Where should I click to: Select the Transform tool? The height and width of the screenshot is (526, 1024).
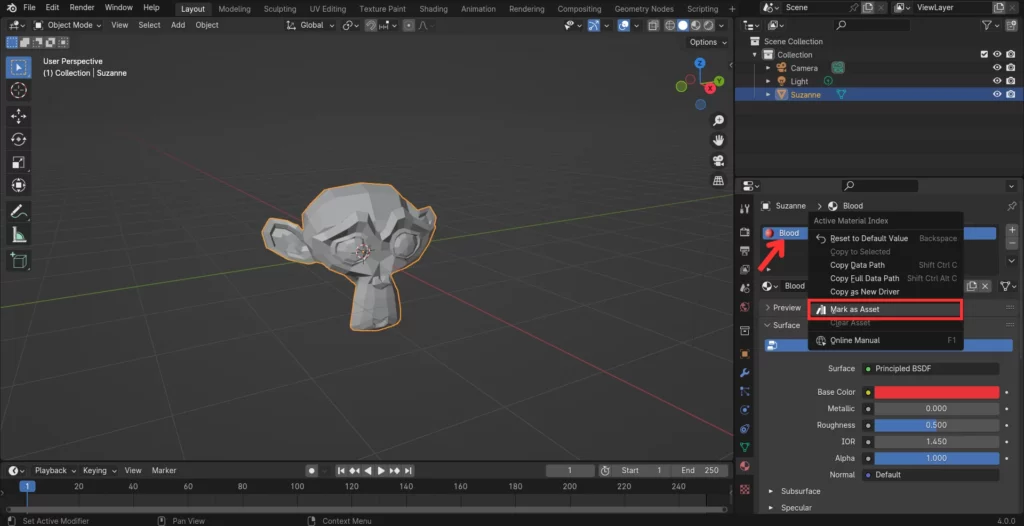pos(18,185)
